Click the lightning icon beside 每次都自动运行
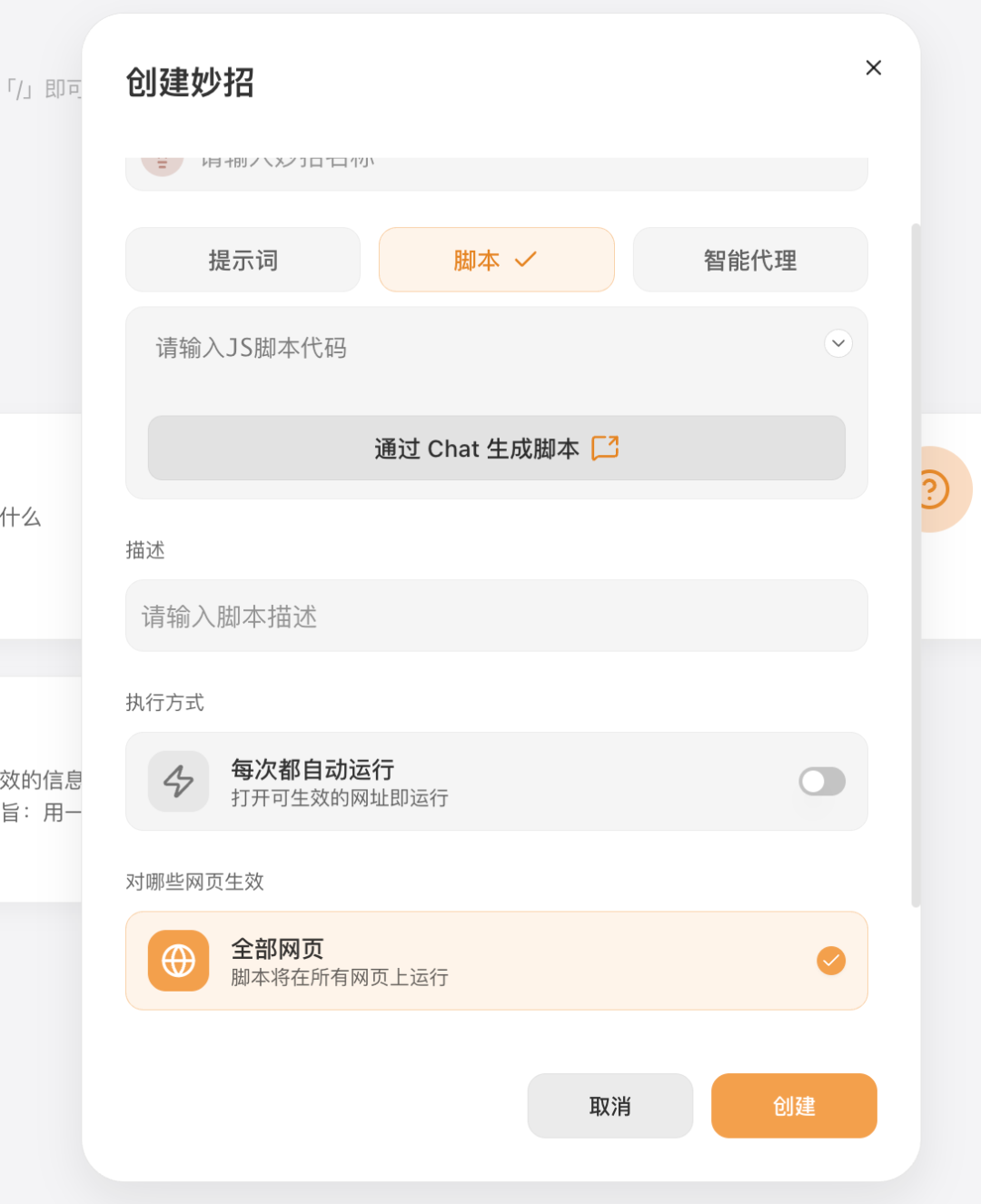The width and height of the screenshot is (981, 1204). [178, 782]
